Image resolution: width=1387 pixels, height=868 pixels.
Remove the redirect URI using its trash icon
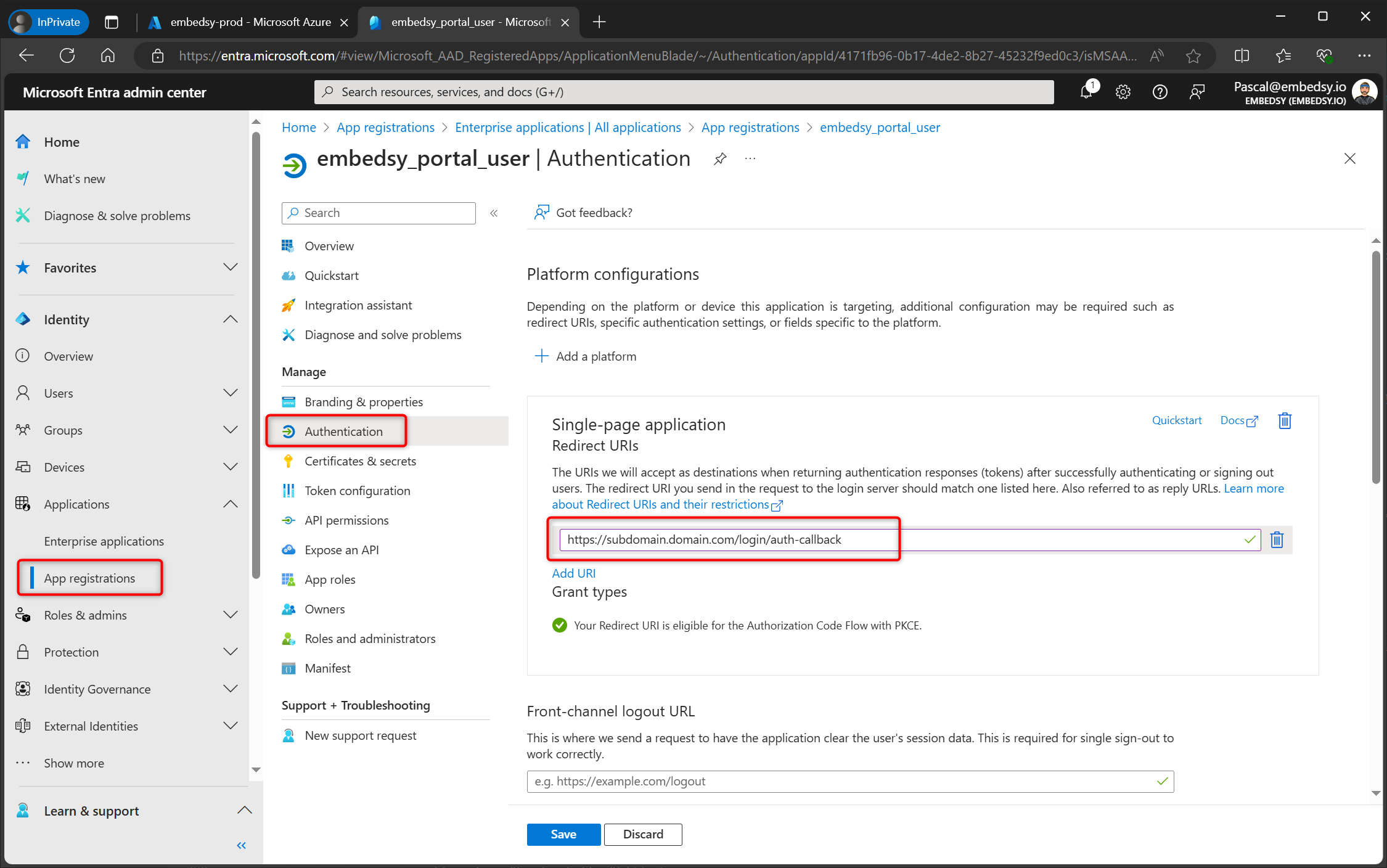tap(1277, 539)
